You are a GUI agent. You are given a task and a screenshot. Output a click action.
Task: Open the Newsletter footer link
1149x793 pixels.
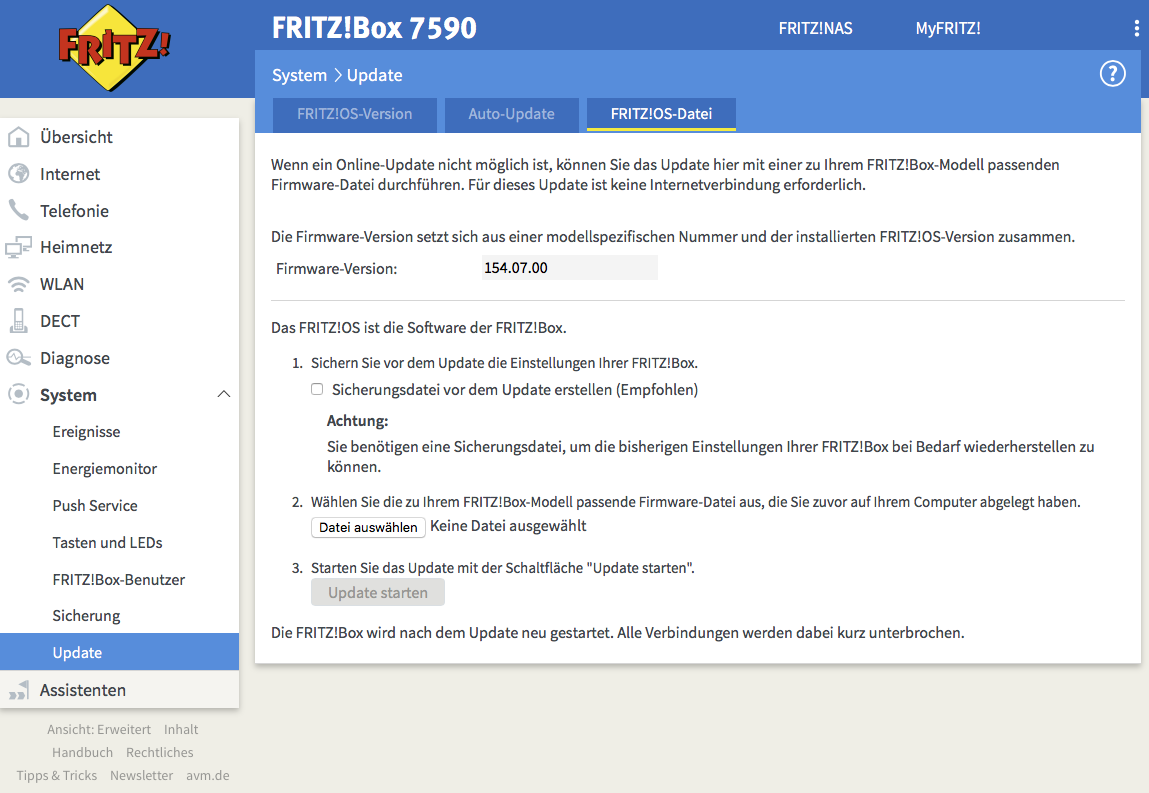click(141, 775)
